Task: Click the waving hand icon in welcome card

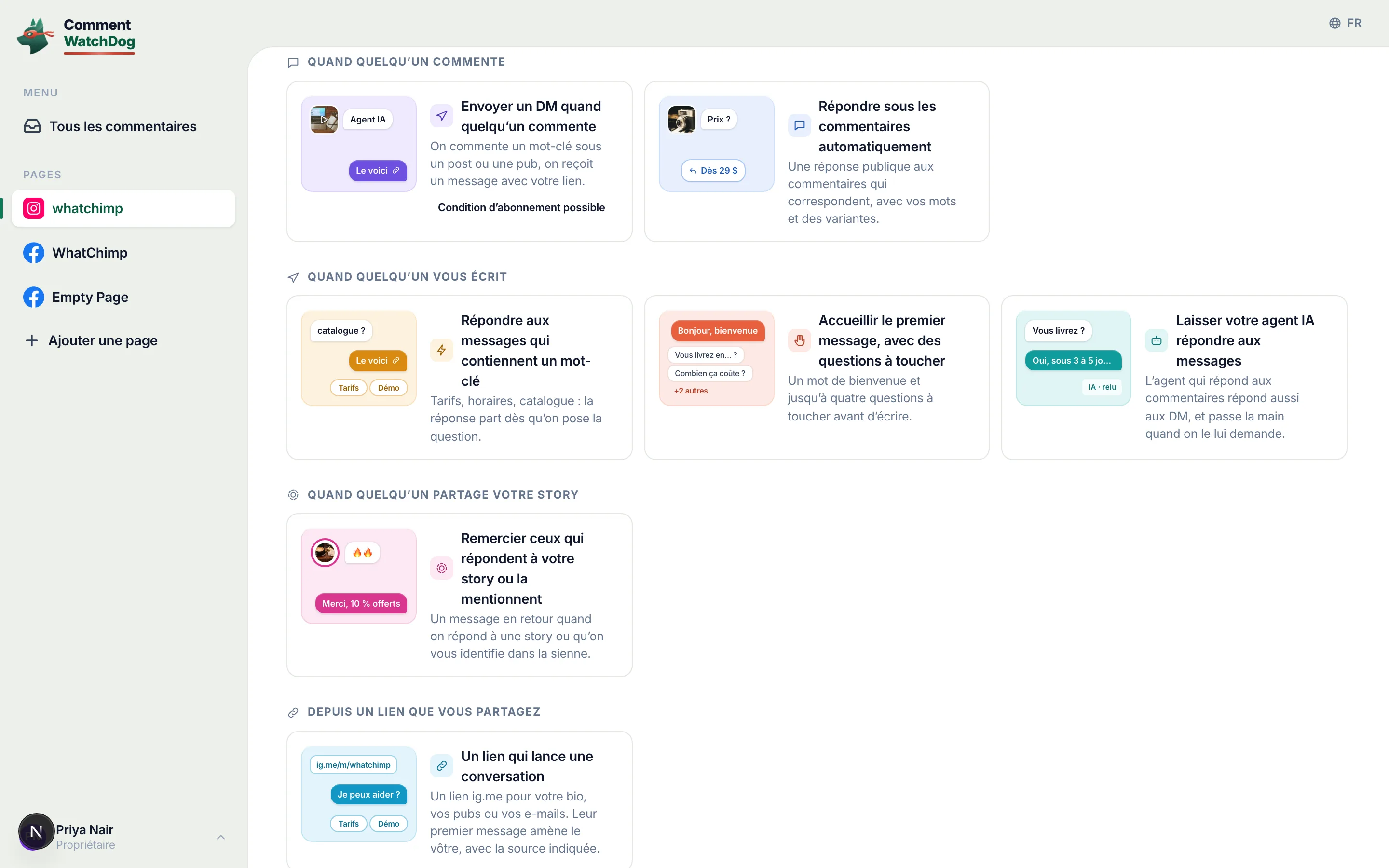Action: tap(799, 340)
